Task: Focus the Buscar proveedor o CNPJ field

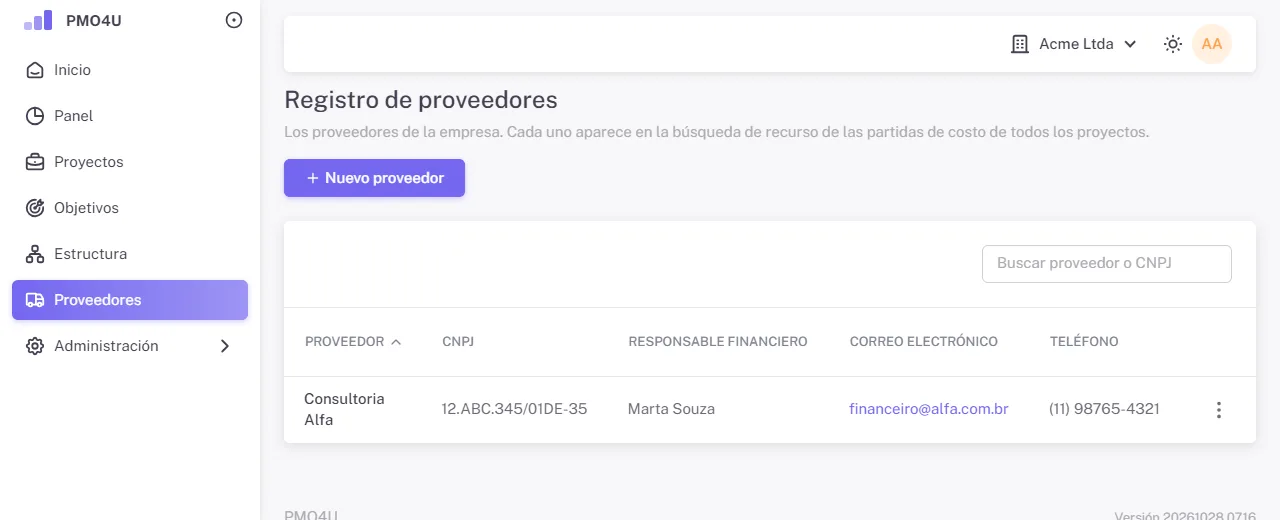Action: click(x=1107, y=264)
